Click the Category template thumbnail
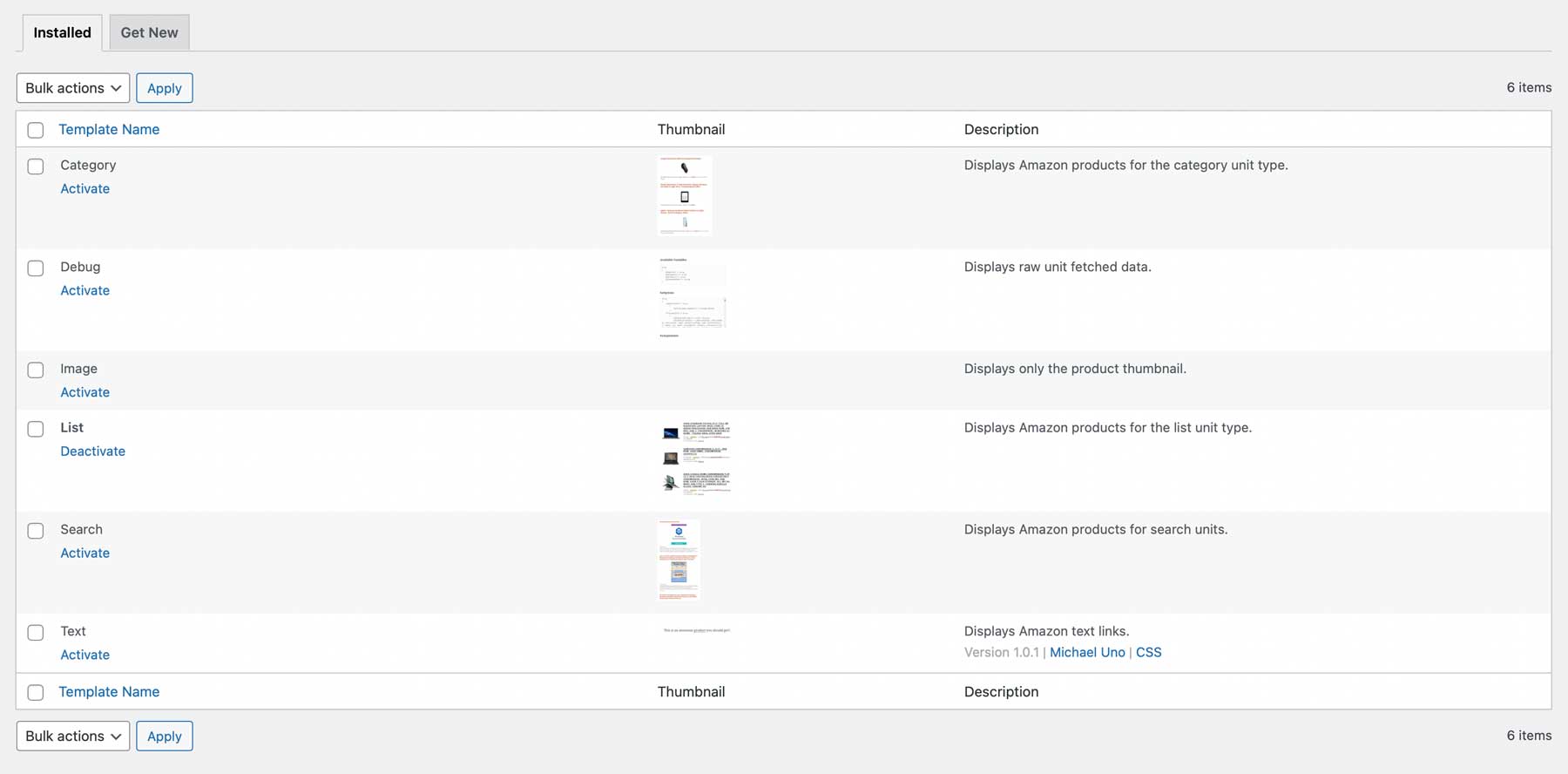The image size is (1568, 774). pos(684,196)
